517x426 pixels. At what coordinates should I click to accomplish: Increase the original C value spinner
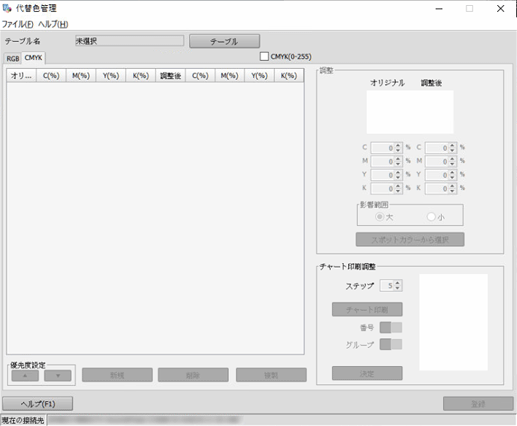[x=398, y=145]
